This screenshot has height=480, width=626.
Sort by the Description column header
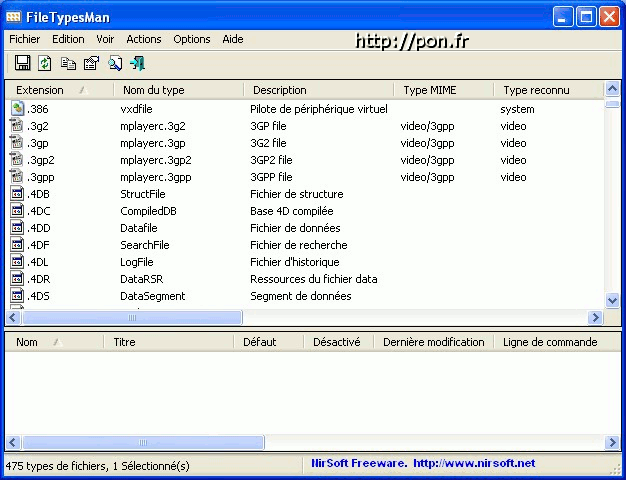pyautogui.click(x=319, y=90)
